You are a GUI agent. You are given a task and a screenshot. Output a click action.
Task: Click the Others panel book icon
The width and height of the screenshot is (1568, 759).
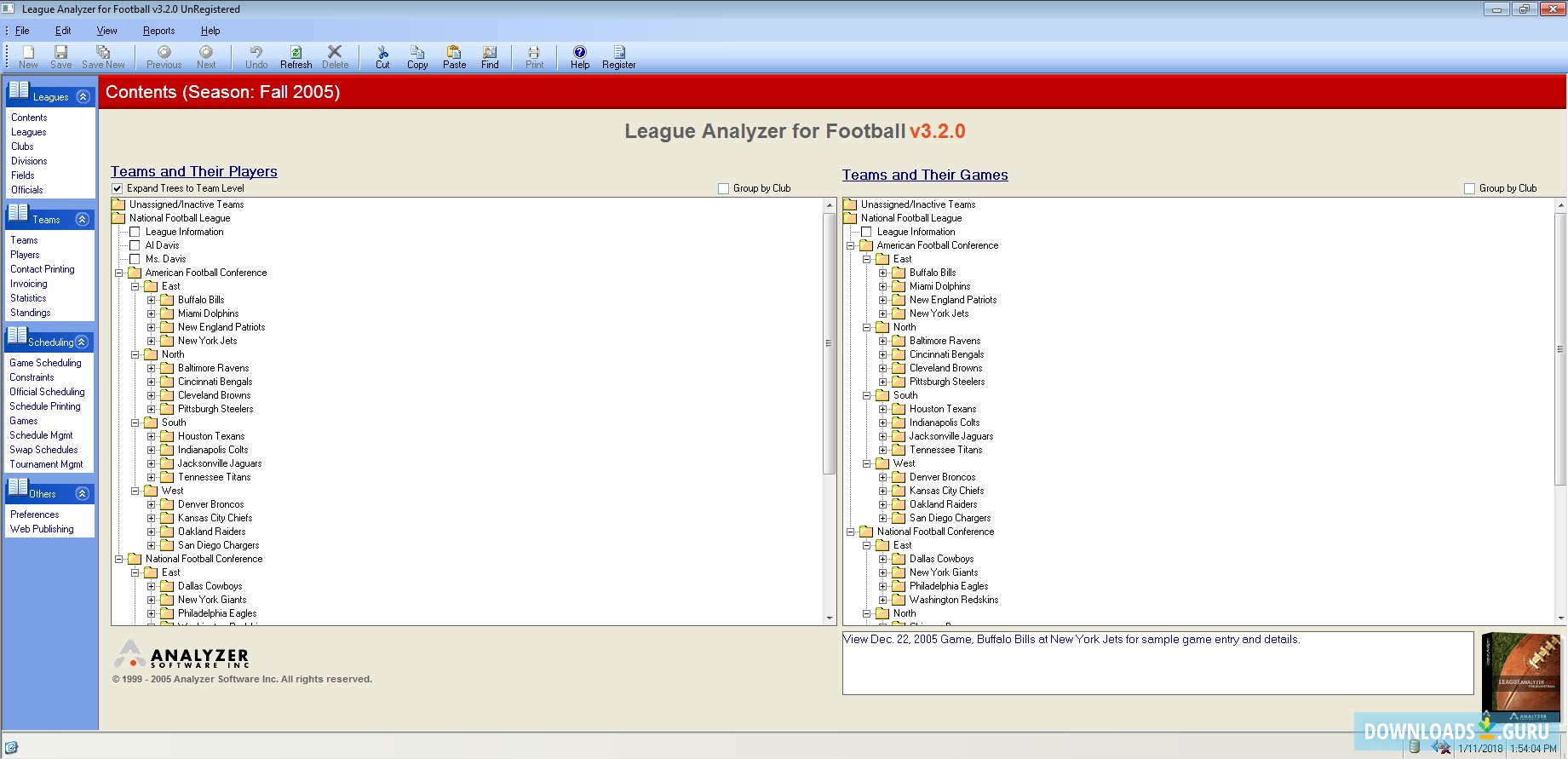point(18,487)
